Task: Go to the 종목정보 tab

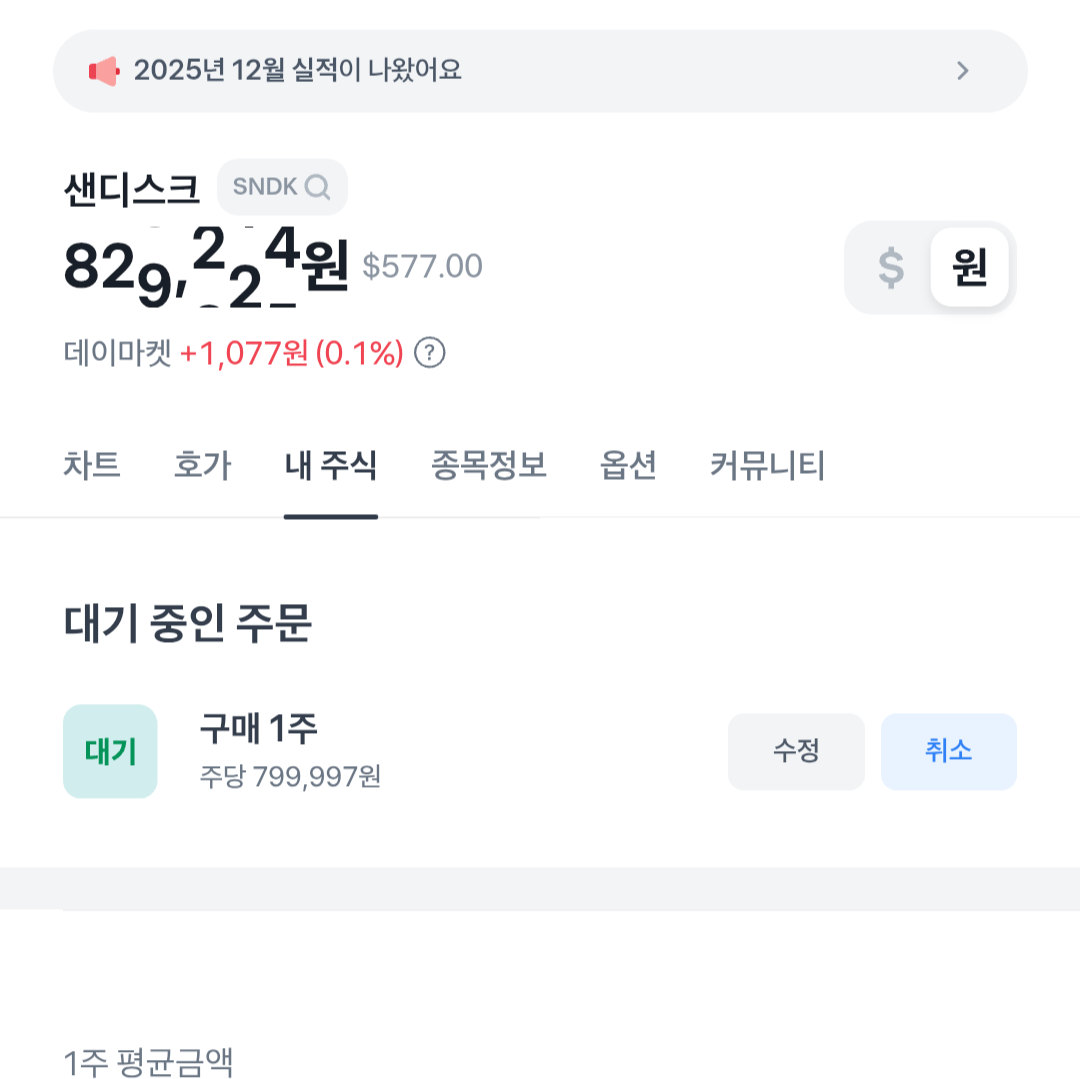Action: (489, 466)
